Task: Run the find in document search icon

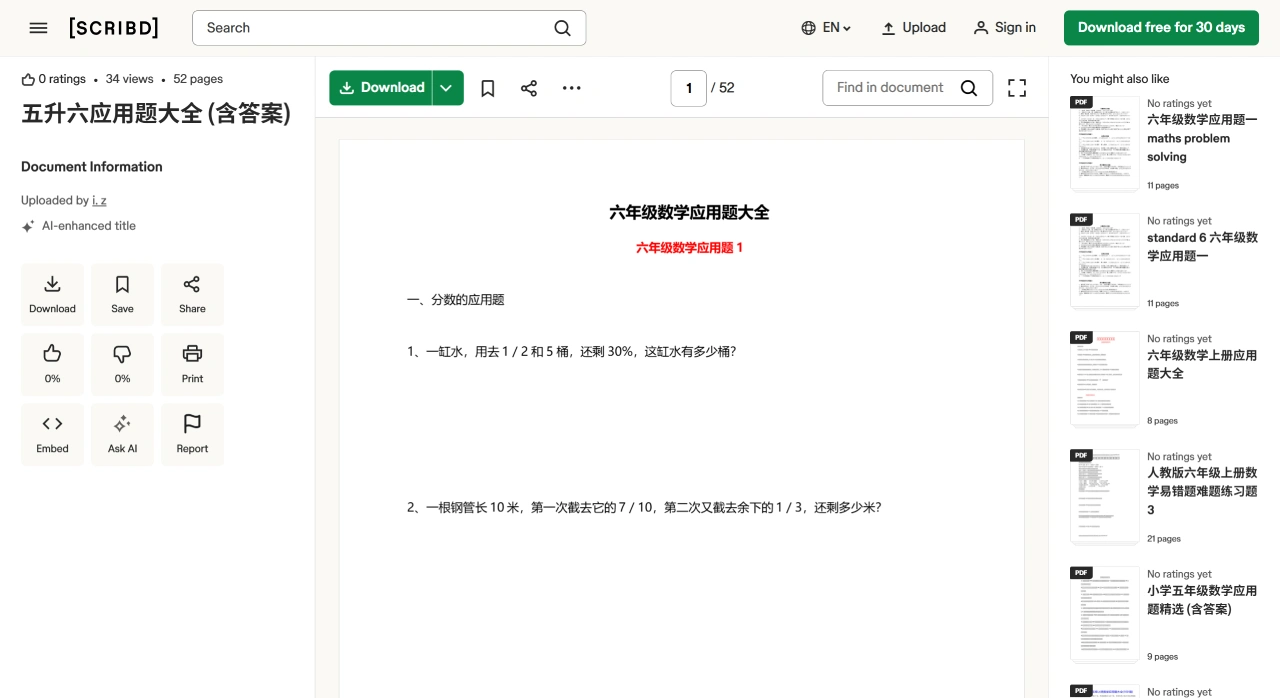Action: point(969,88)
